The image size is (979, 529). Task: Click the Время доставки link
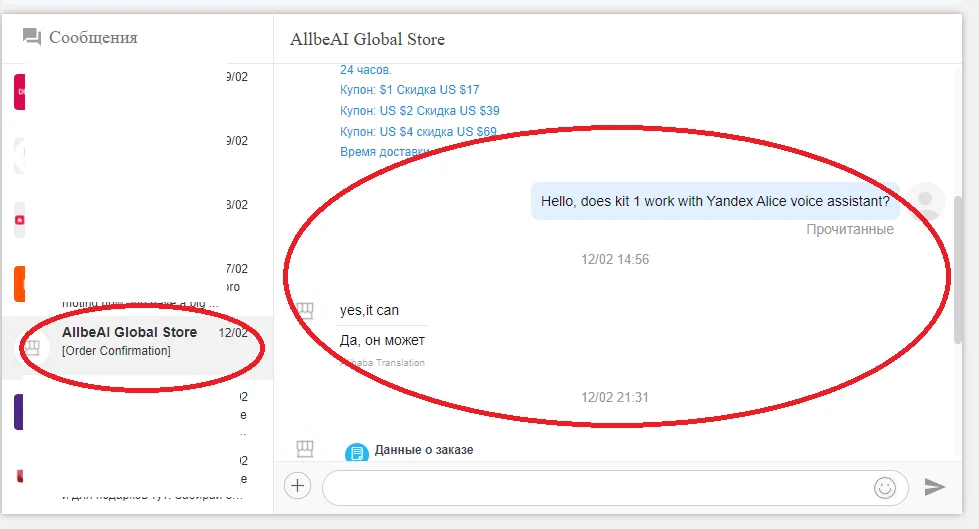click(x=384, y=152)
